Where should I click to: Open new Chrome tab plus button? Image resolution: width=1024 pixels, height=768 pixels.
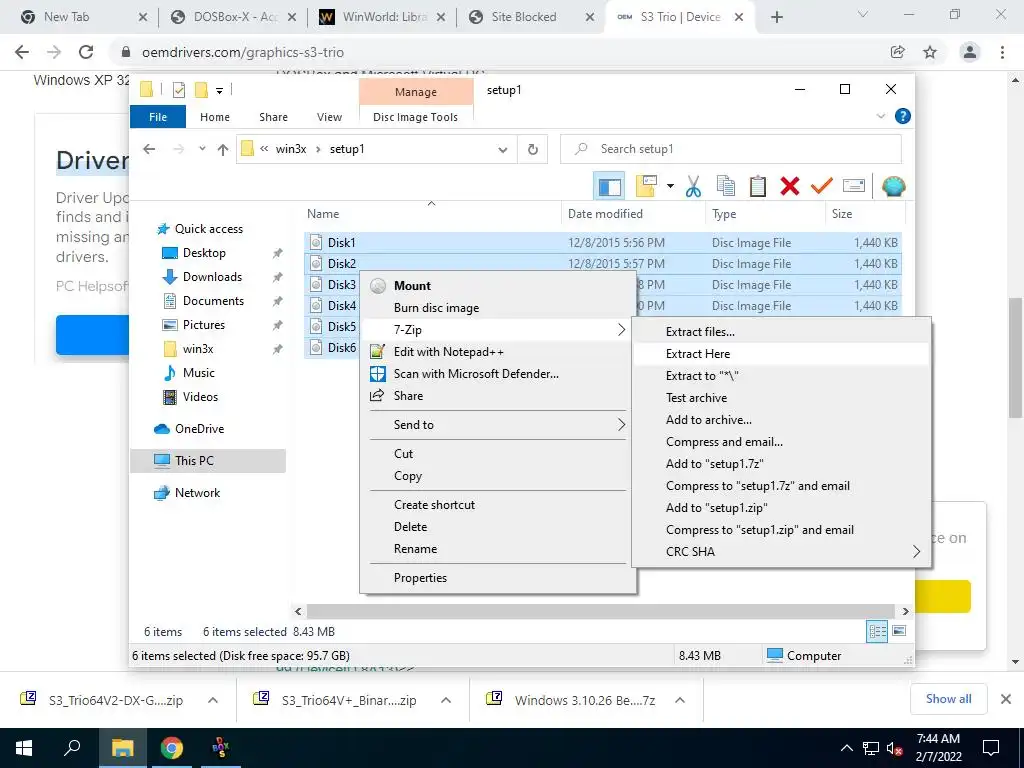pos(776,18)
